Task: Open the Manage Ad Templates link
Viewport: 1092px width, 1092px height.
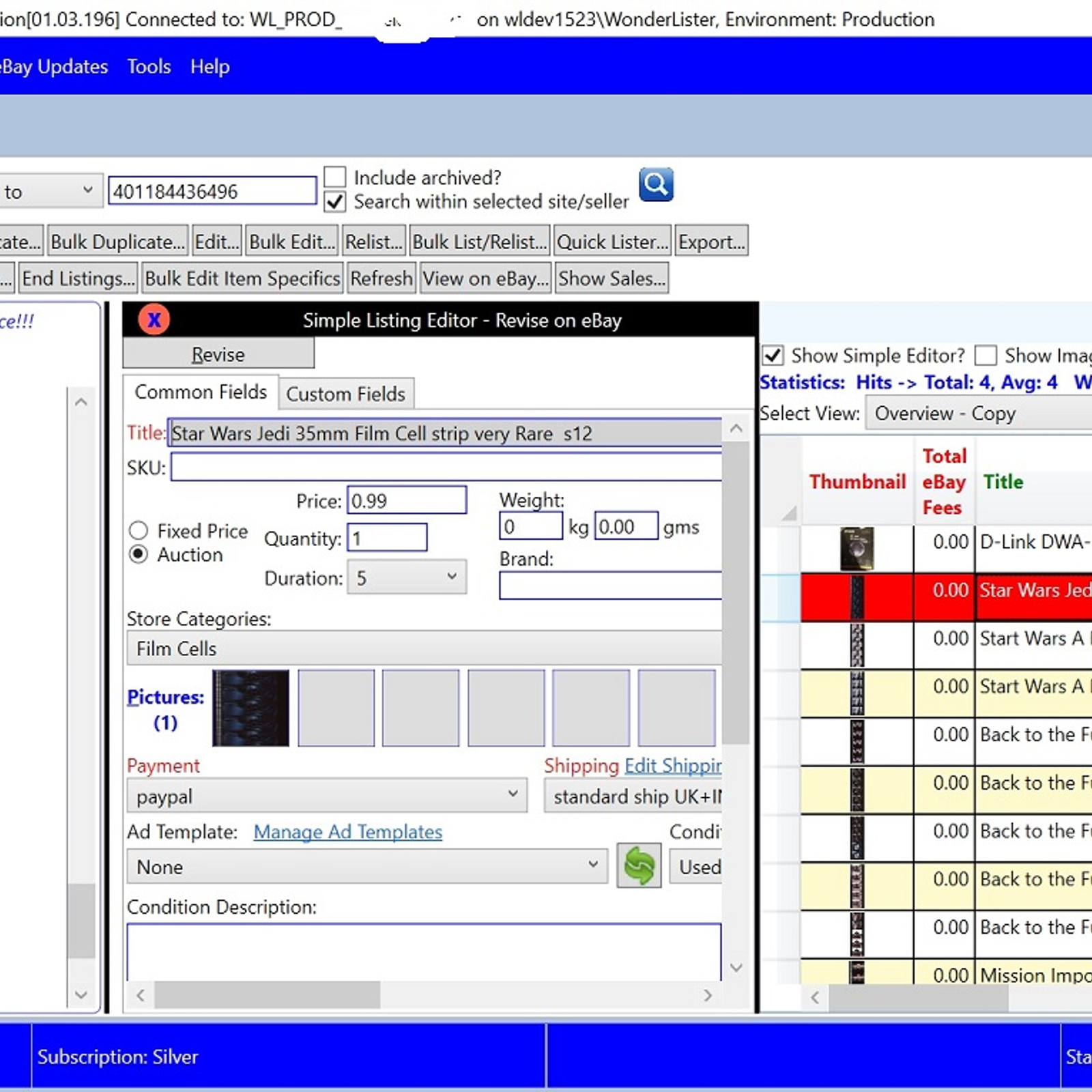Action: (348, 831)
